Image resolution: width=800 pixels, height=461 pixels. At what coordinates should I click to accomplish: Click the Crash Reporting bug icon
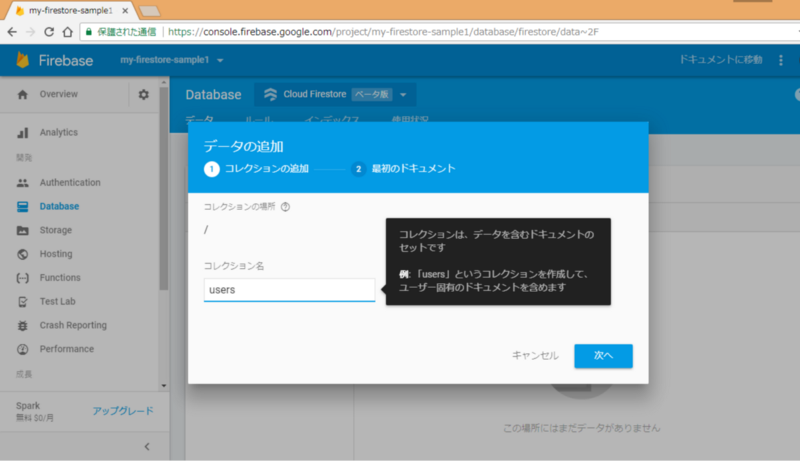pyautogui.click(x=22, y=325)
